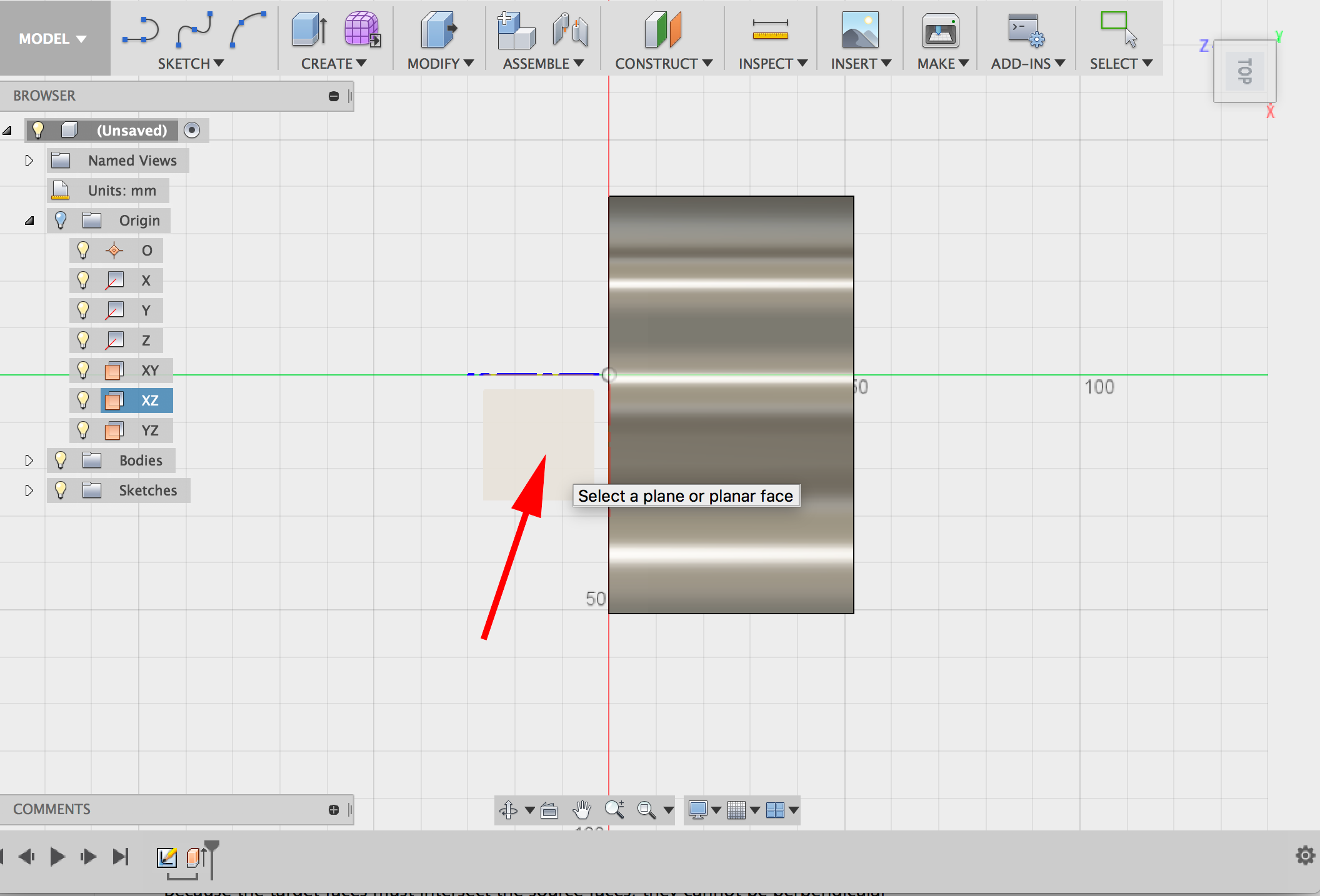This screenshot has width=1320, height=896.
Task: Collapse the Origin folder
Action: coord(29,221)
